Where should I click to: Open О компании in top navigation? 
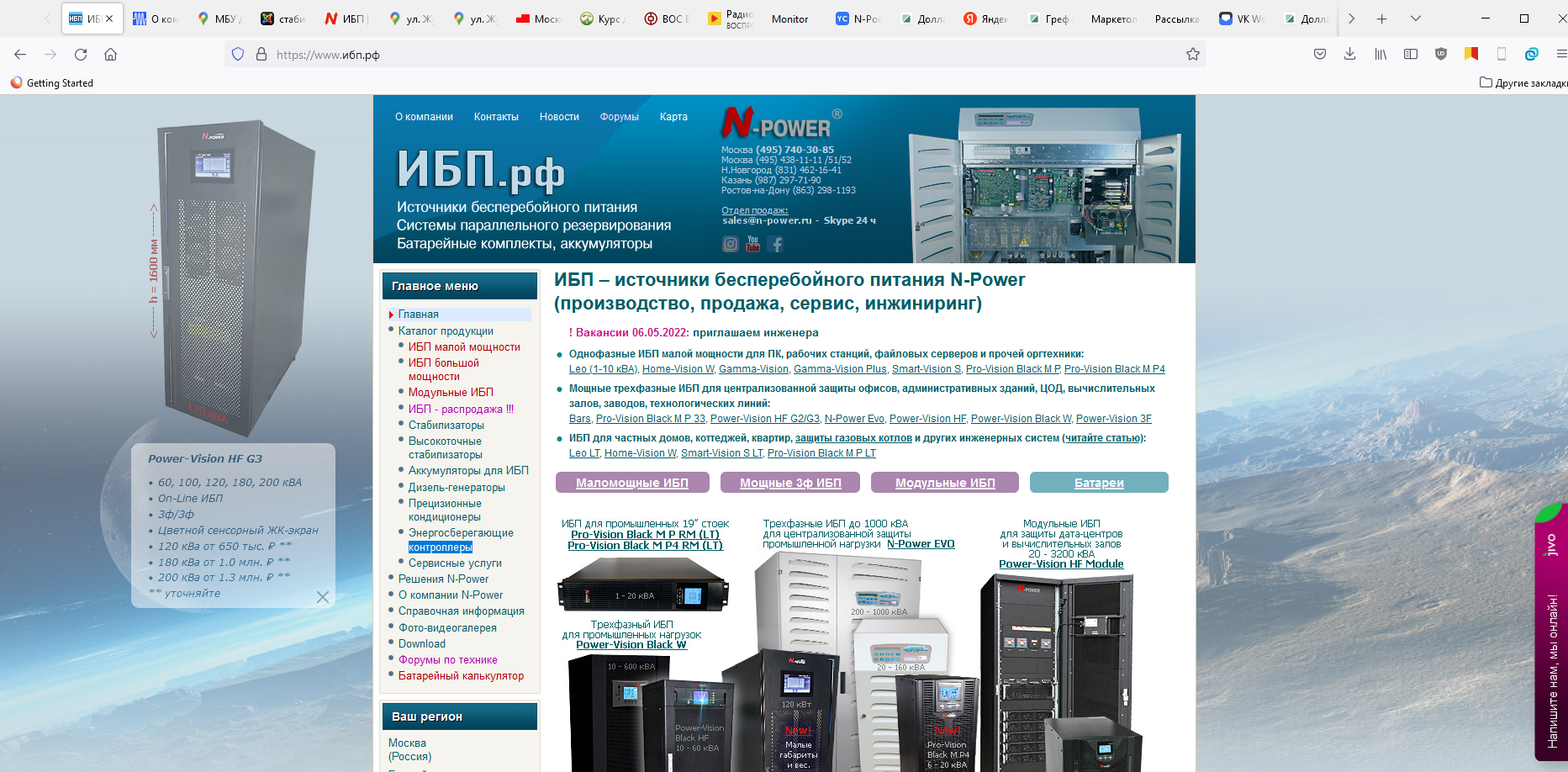click(x=424, y=117)
